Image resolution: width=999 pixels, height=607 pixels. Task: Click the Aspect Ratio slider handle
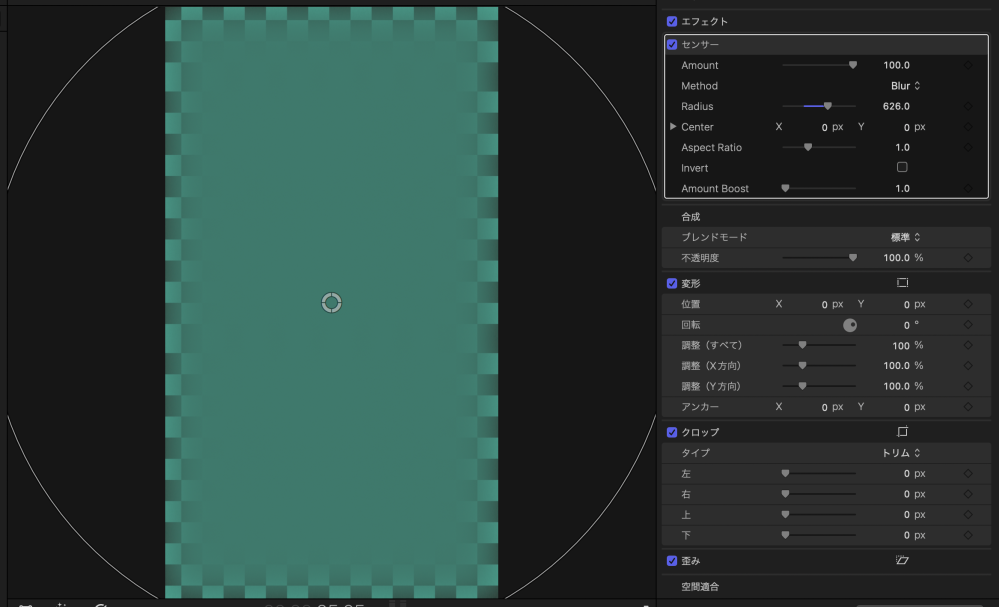[x=808, y=147]
